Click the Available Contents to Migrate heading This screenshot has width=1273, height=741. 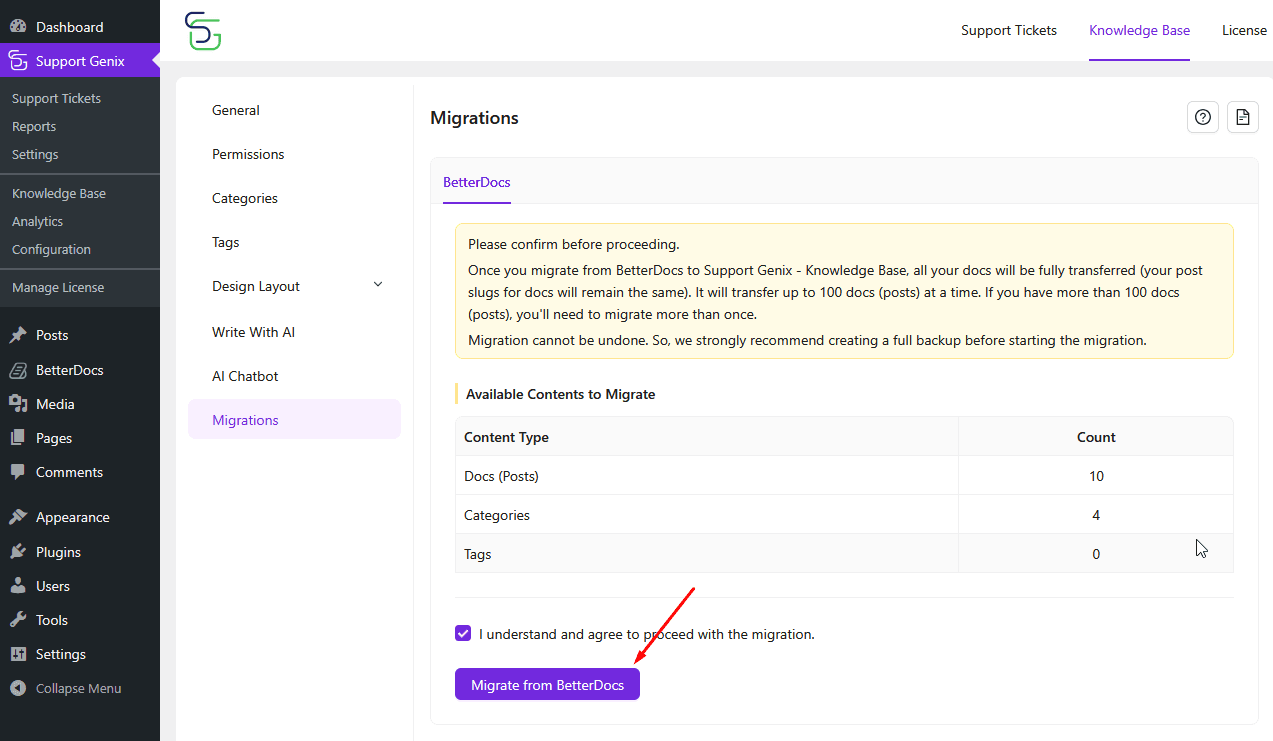tap(560, 394)
